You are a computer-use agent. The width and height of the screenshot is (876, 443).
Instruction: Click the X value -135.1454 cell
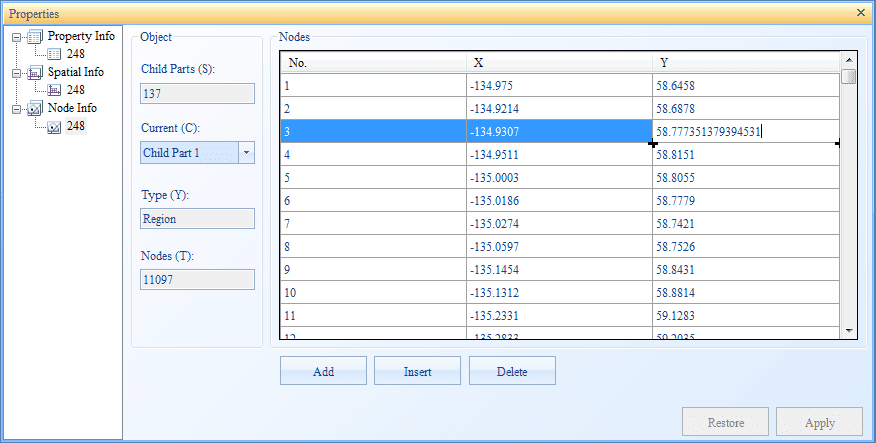click(x=559, y=270)
